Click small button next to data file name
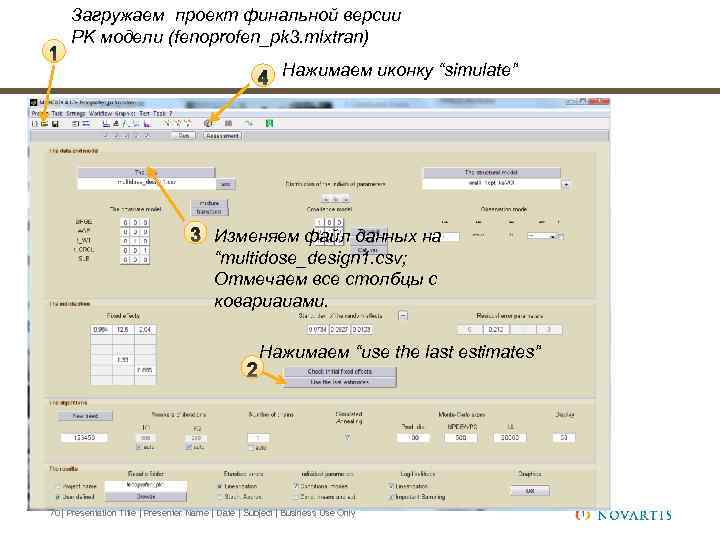 (x=225, y=184)
